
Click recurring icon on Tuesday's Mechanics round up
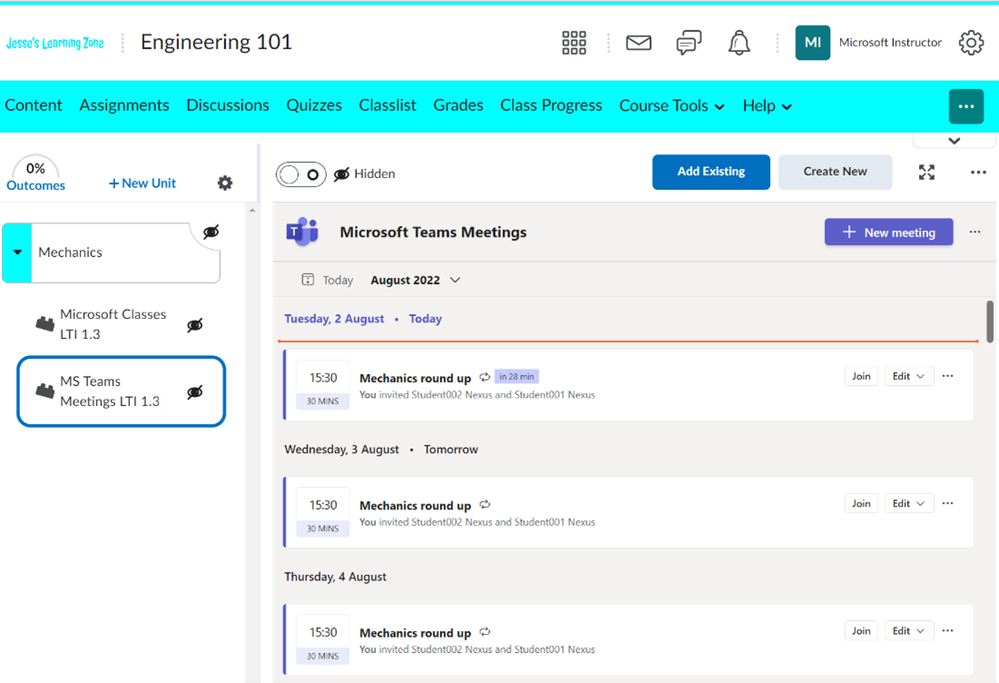pyautogui.click(x=485, y=377)
